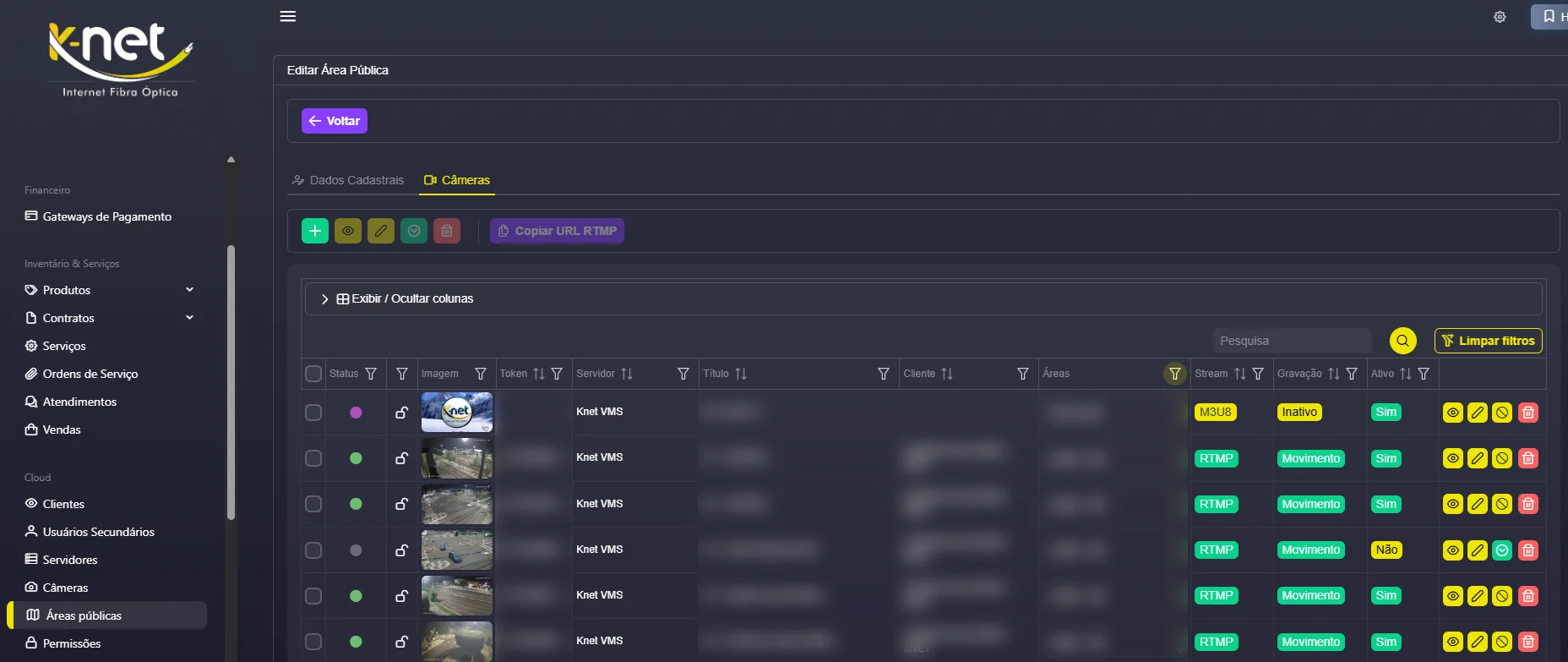Open filter on Ativo column

pos(1424,374)
